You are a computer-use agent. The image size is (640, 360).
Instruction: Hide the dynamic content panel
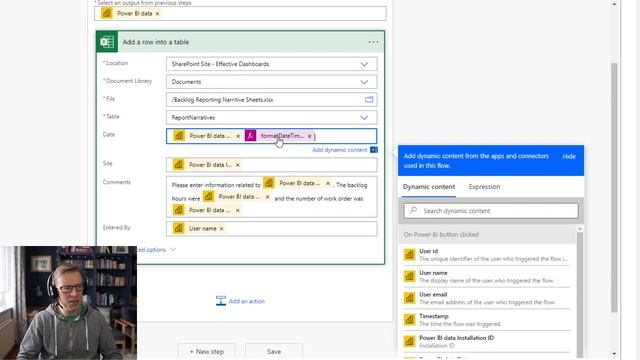pyautogui.click(x=569, y=156)
